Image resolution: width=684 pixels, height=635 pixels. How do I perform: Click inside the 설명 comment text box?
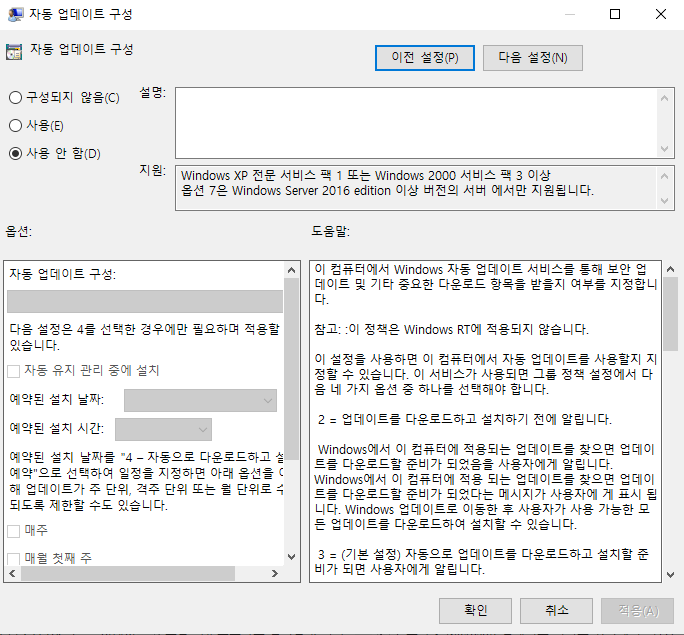417,123
